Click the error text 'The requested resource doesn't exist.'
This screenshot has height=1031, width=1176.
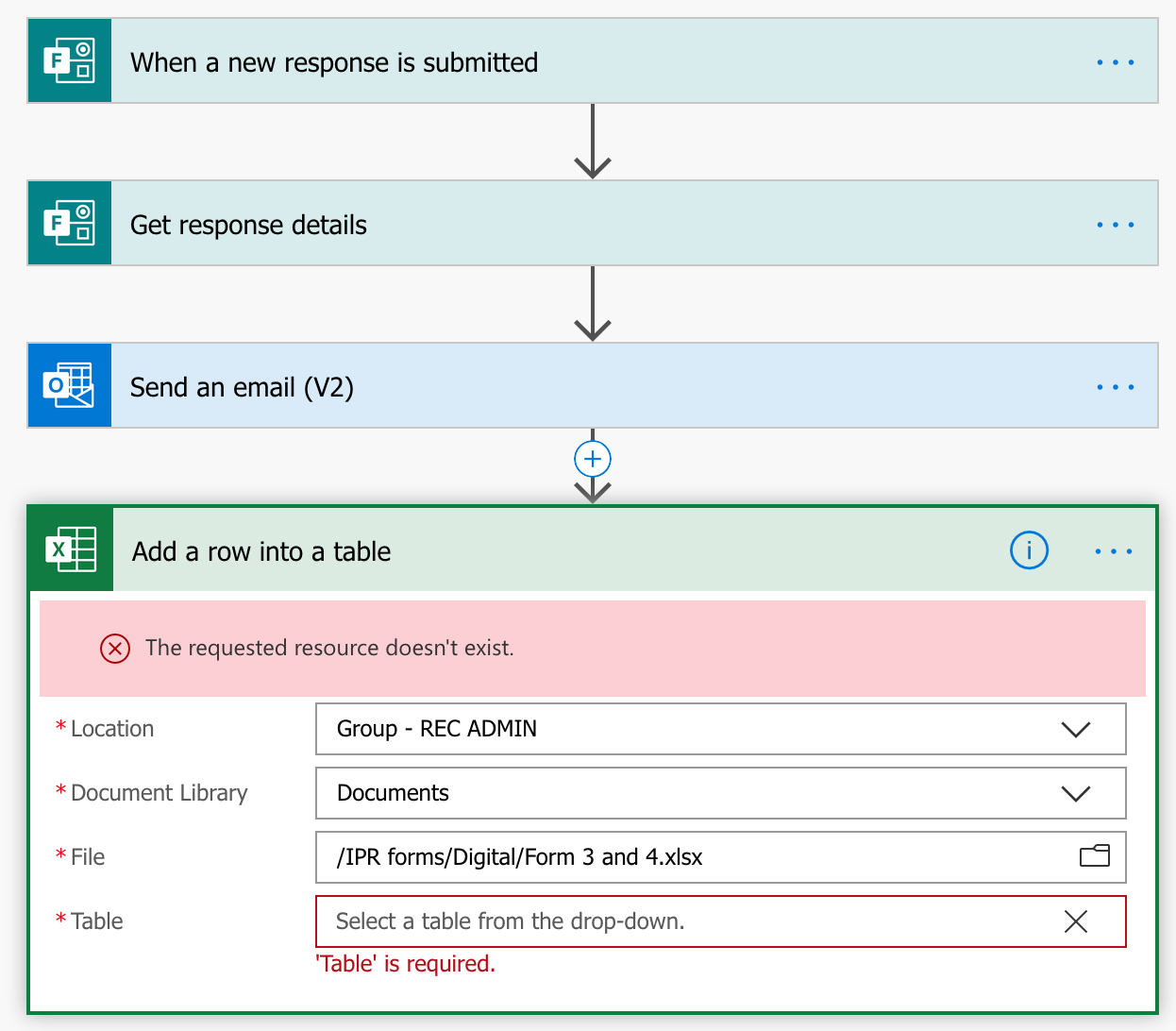click(329, 648)
